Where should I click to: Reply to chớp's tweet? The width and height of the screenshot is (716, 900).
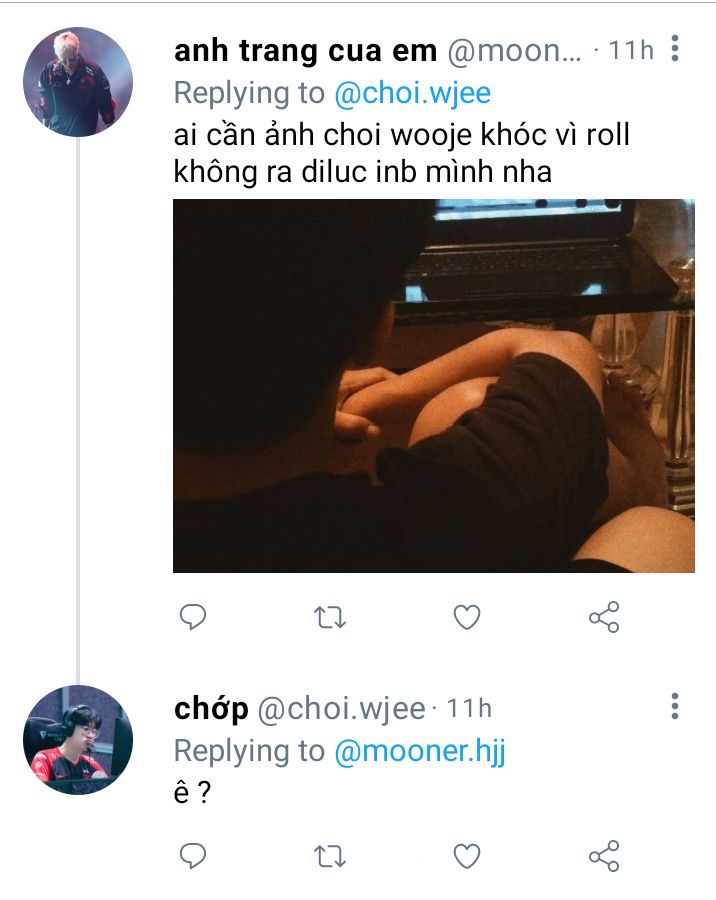(192, 856)
